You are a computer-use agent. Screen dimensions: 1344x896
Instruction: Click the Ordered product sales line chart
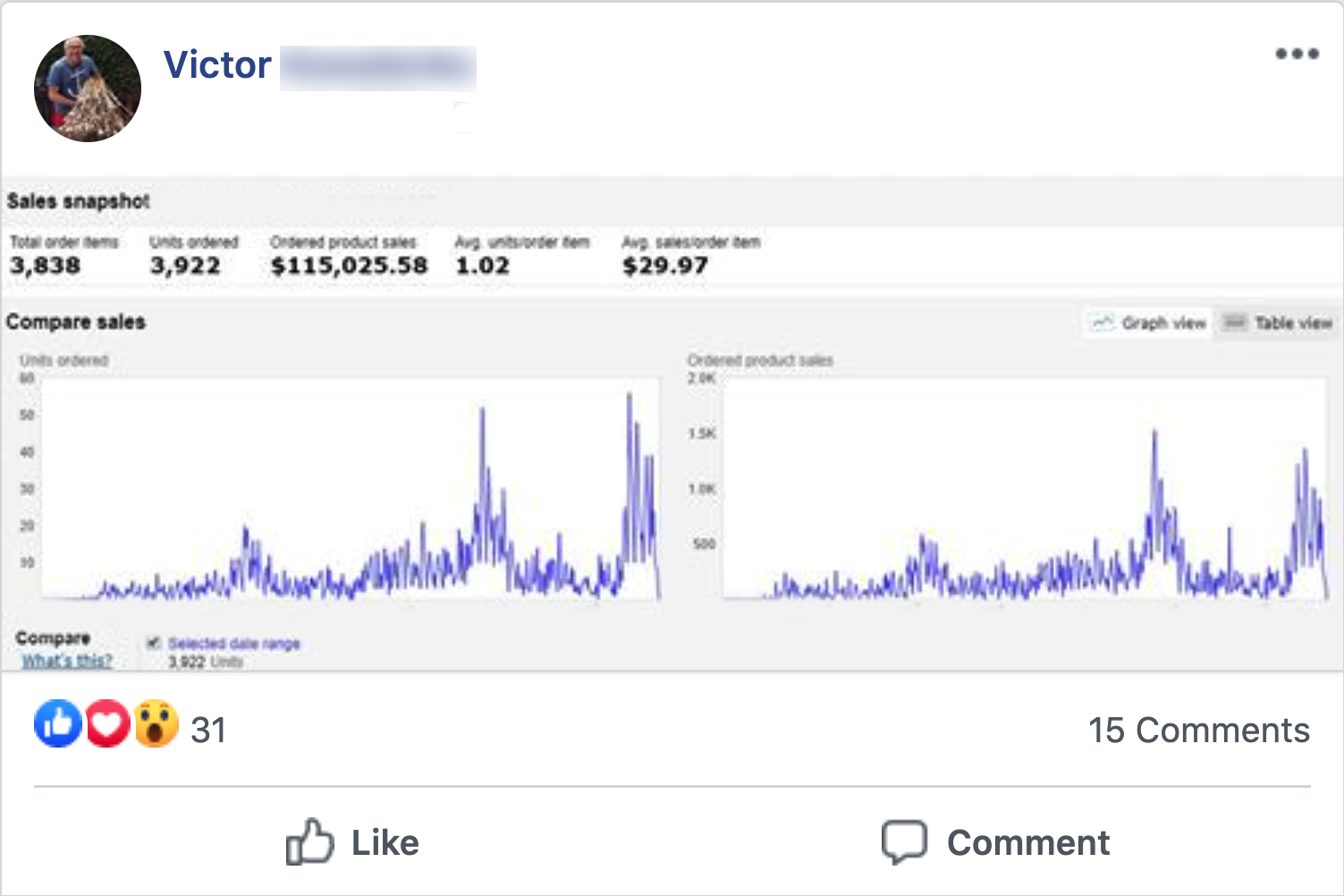[x=1025, y=487]
